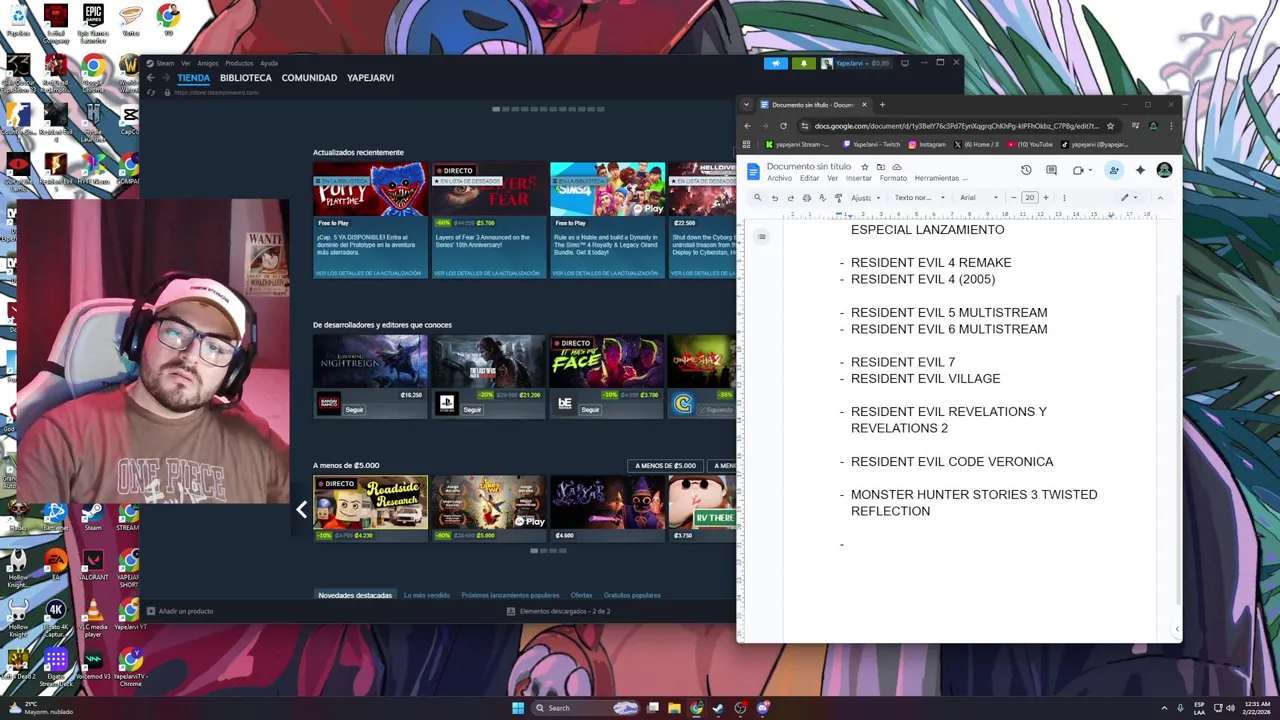This screenshot has width=1280, height=720.
Task: Bookmark the page with Chrome star icon
Action: [x=1110, y=126]
